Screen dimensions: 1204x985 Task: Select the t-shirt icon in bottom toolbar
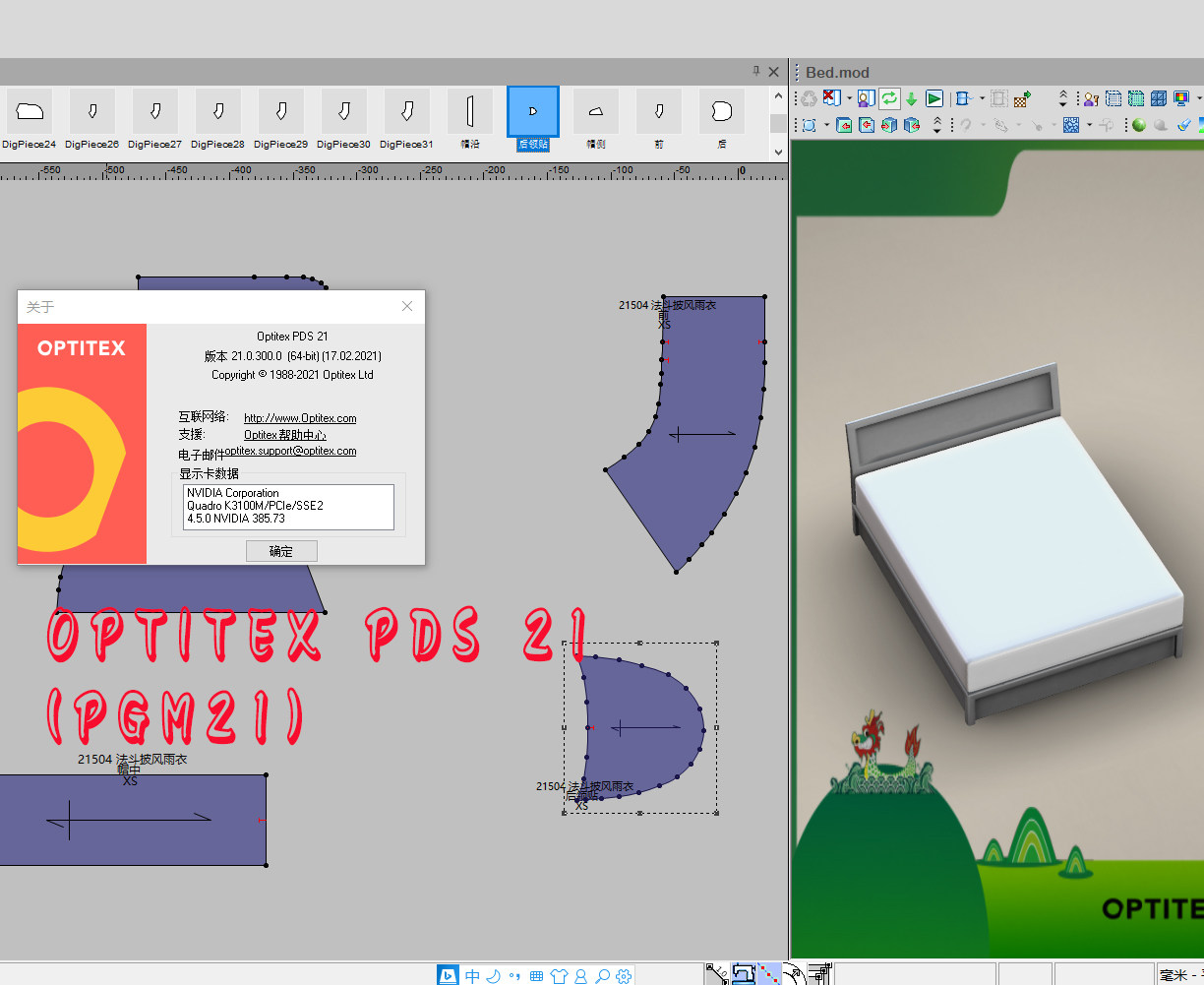pyautogui.click(x=560, y=975)
